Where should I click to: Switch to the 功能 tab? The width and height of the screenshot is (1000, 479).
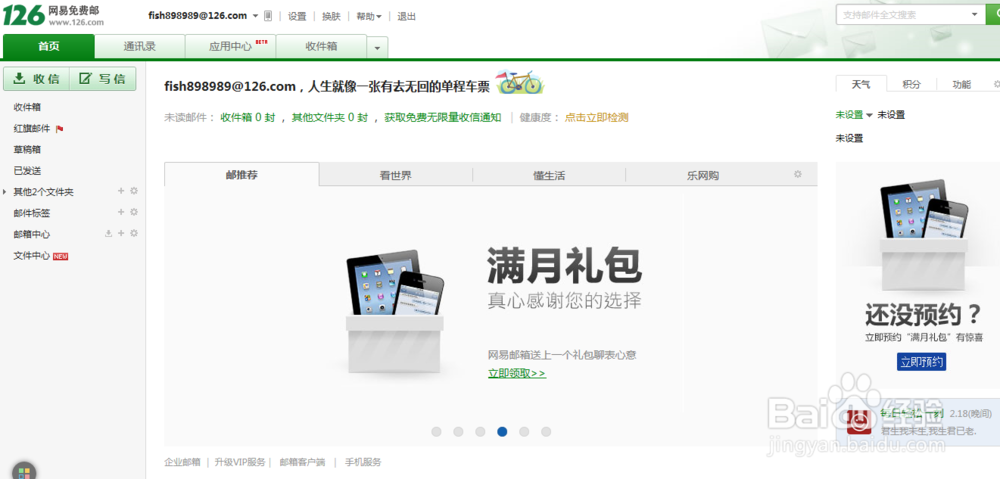pos(962,84)
